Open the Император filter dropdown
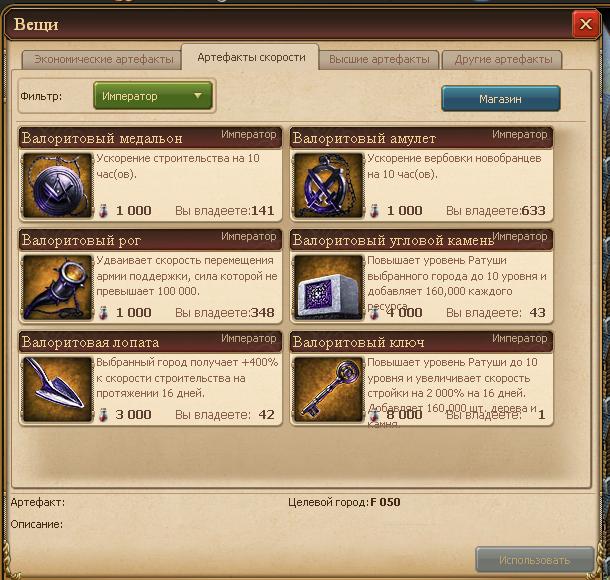 (x=153, y=96)
